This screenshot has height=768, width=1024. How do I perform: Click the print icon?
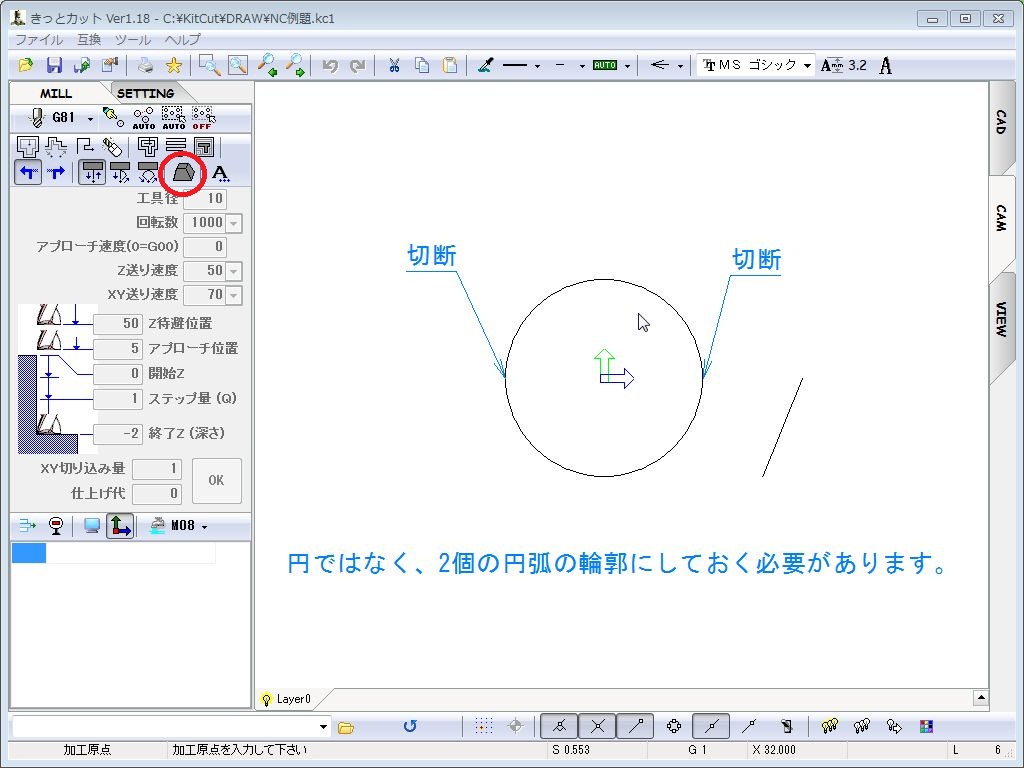(x=146, y=65)
